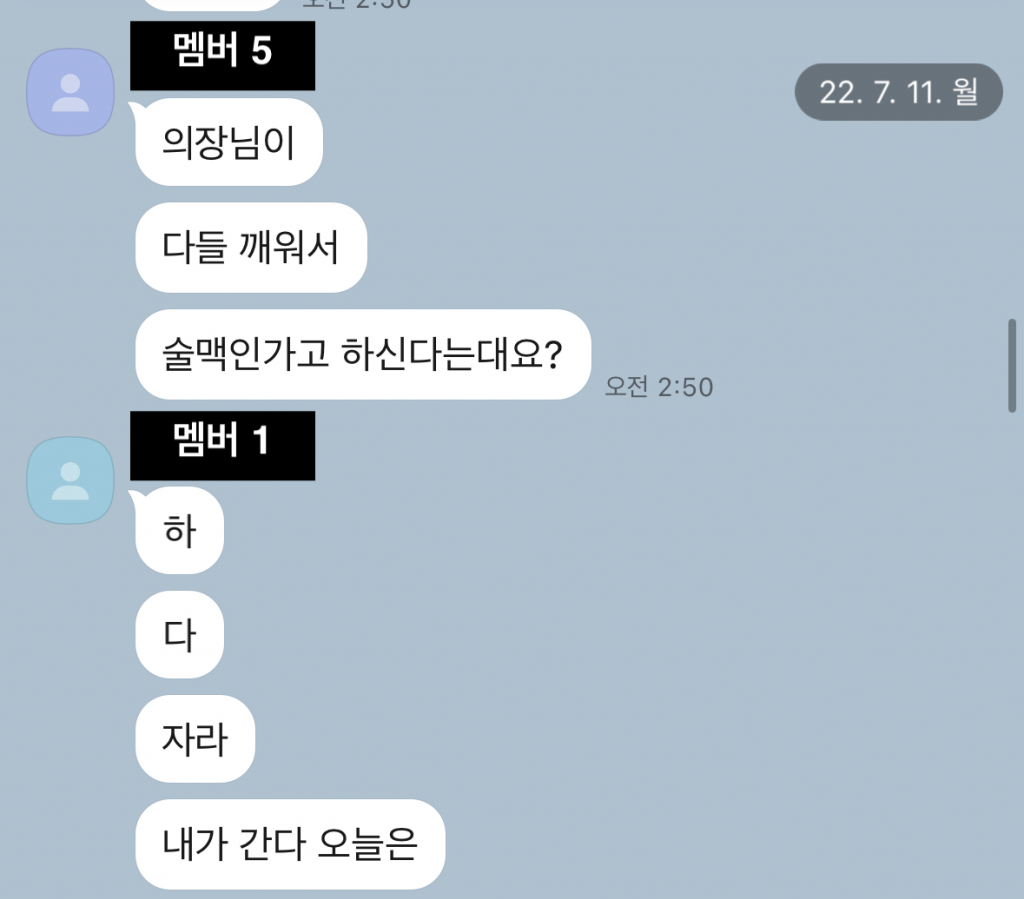
Task: Tap the 의장님이 message bubble
Action: pyautogui.click(x=229, y=142)
